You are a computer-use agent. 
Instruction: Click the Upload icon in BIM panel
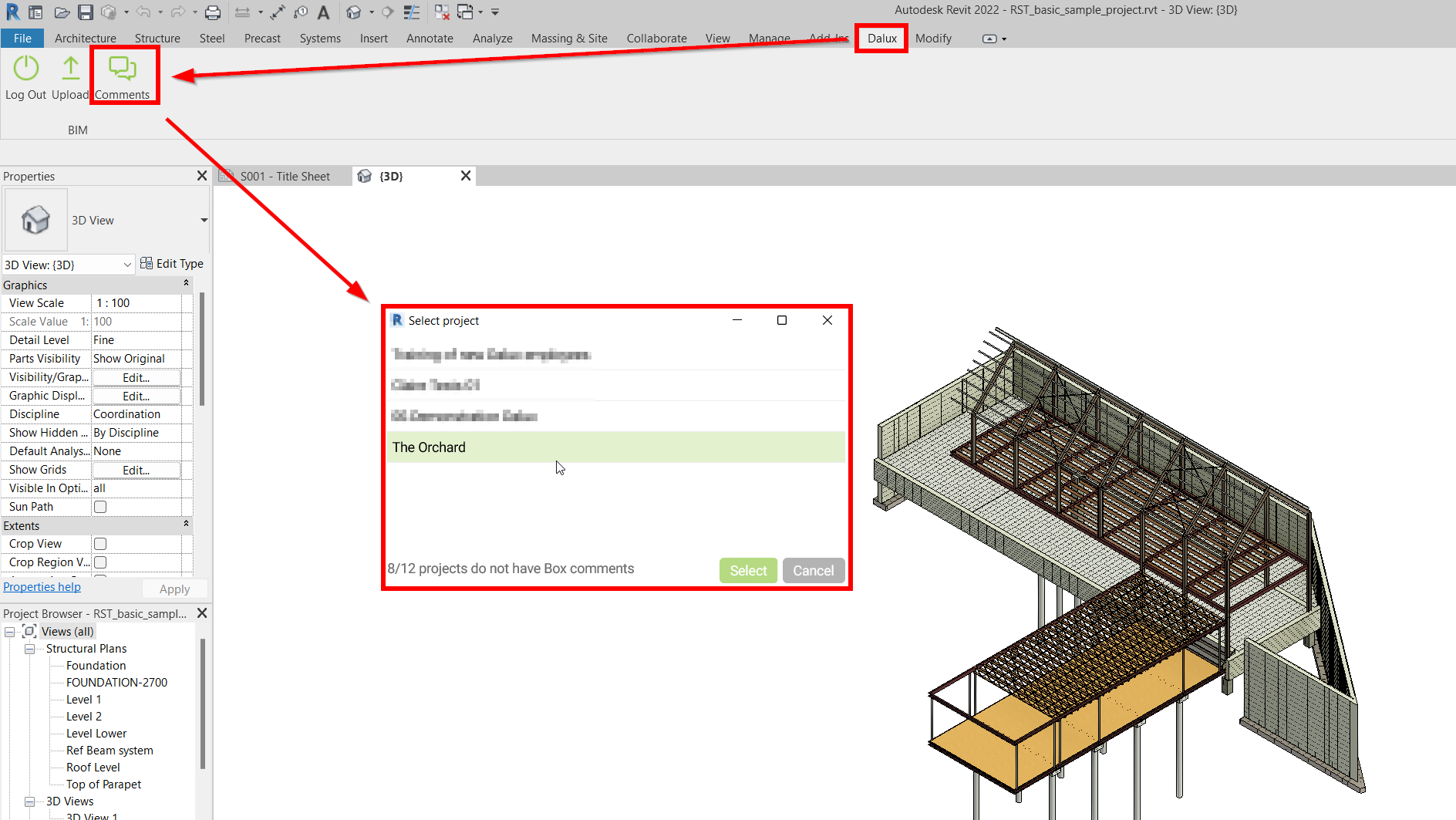(x=70, y=69)
